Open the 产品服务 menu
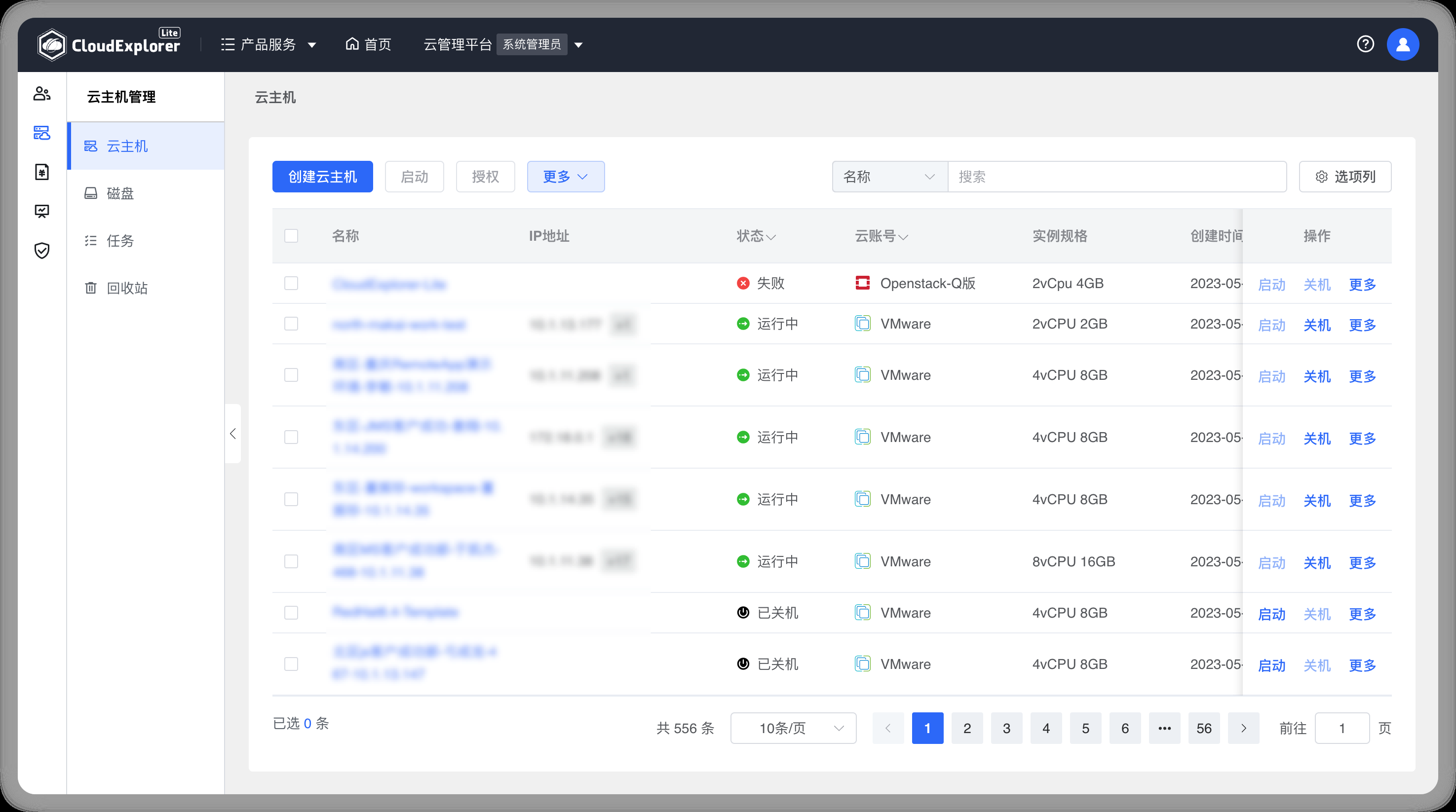Image resolution: width=1456 pixels, height=812 pixels. click(x=268, y=44)
